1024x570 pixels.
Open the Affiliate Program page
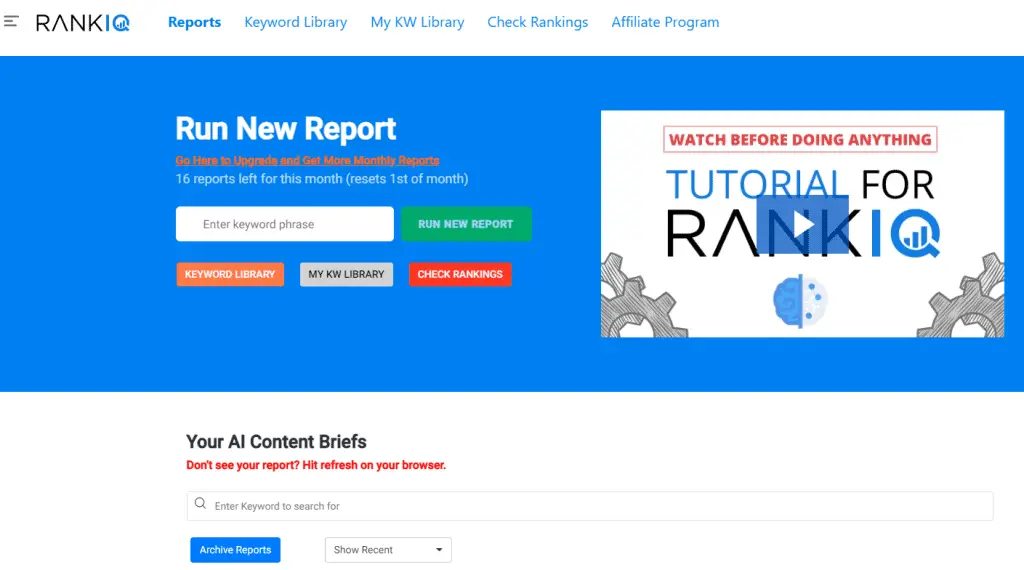point(665,22)
